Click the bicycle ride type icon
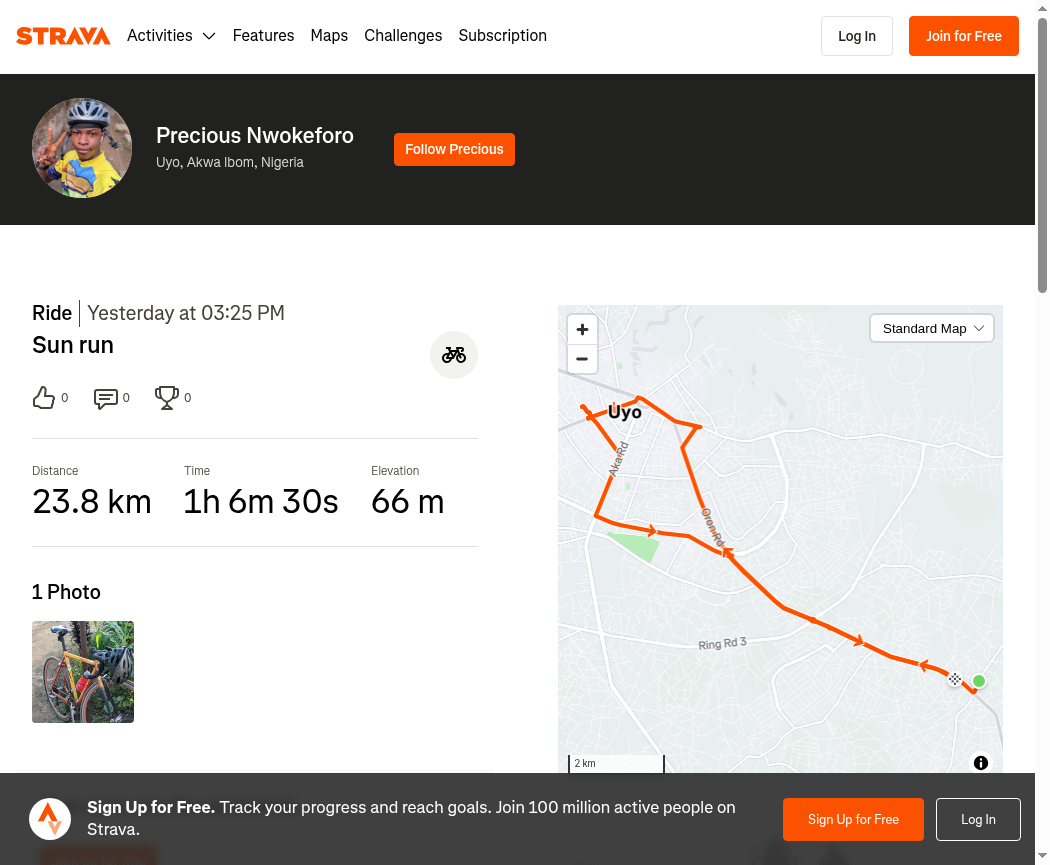This screenshot has width=1050, height=865. pos(454,355)
